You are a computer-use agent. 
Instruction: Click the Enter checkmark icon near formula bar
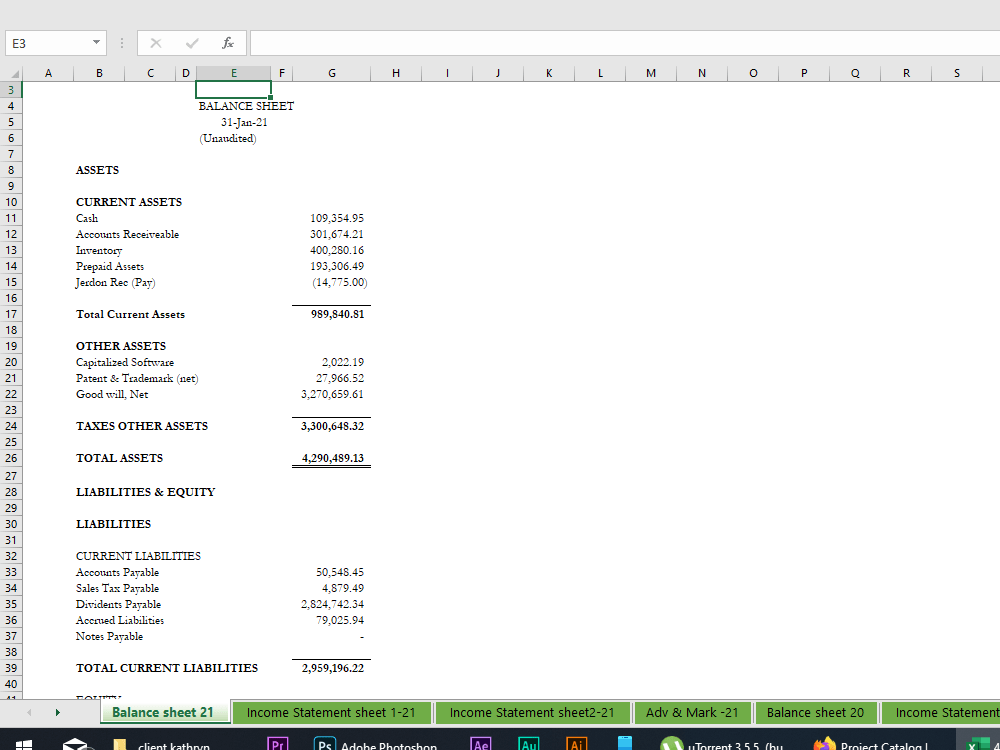coord(191,43)
